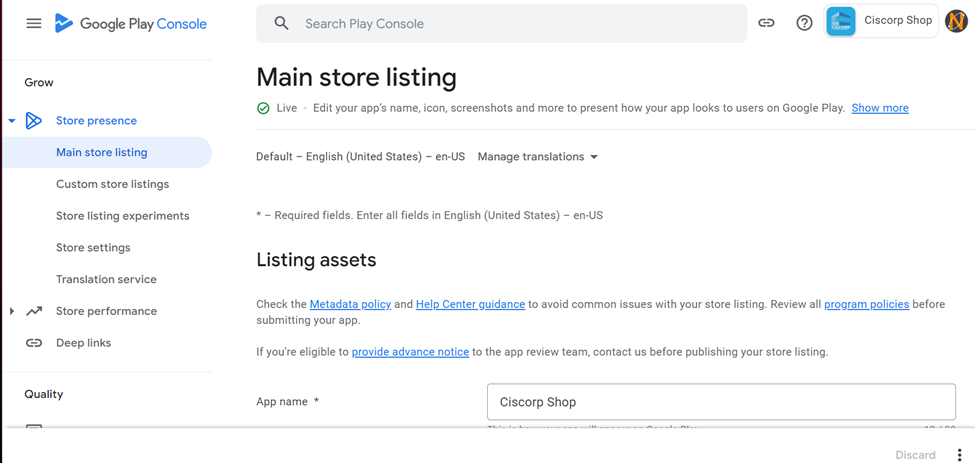This screenshot has width=975, height=463.
Task: Open the three-dot more options menu
Action: pos(961,454)
